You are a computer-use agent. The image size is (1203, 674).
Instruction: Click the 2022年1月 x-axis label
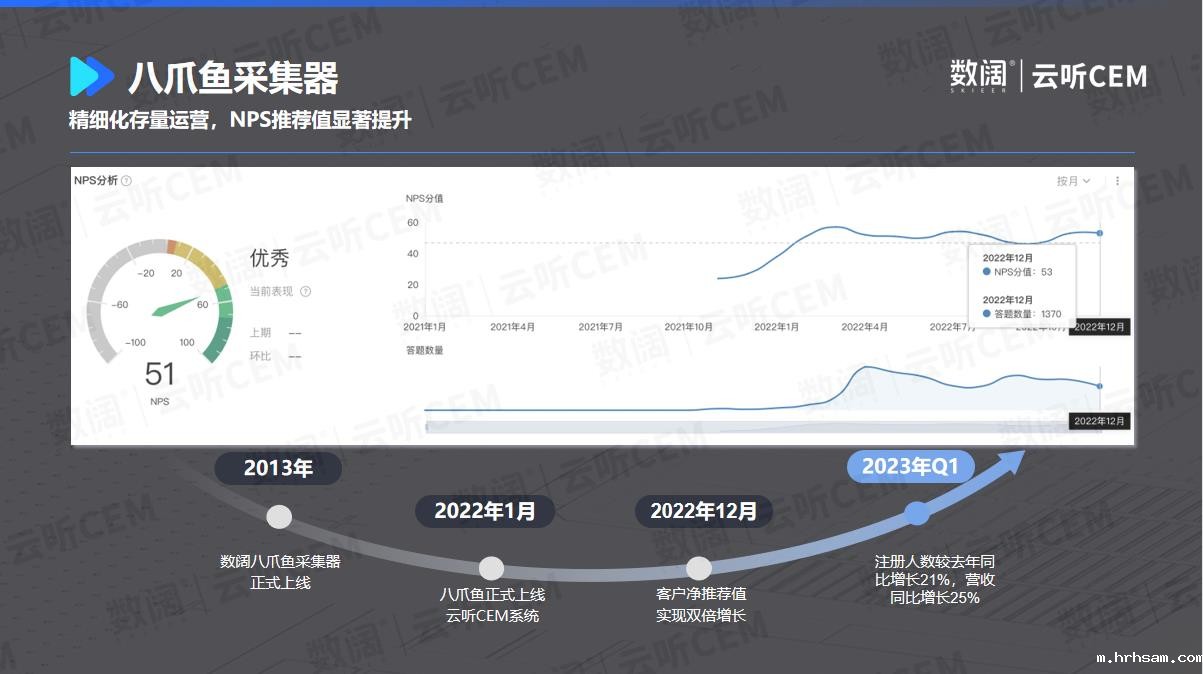pos(777,327)
